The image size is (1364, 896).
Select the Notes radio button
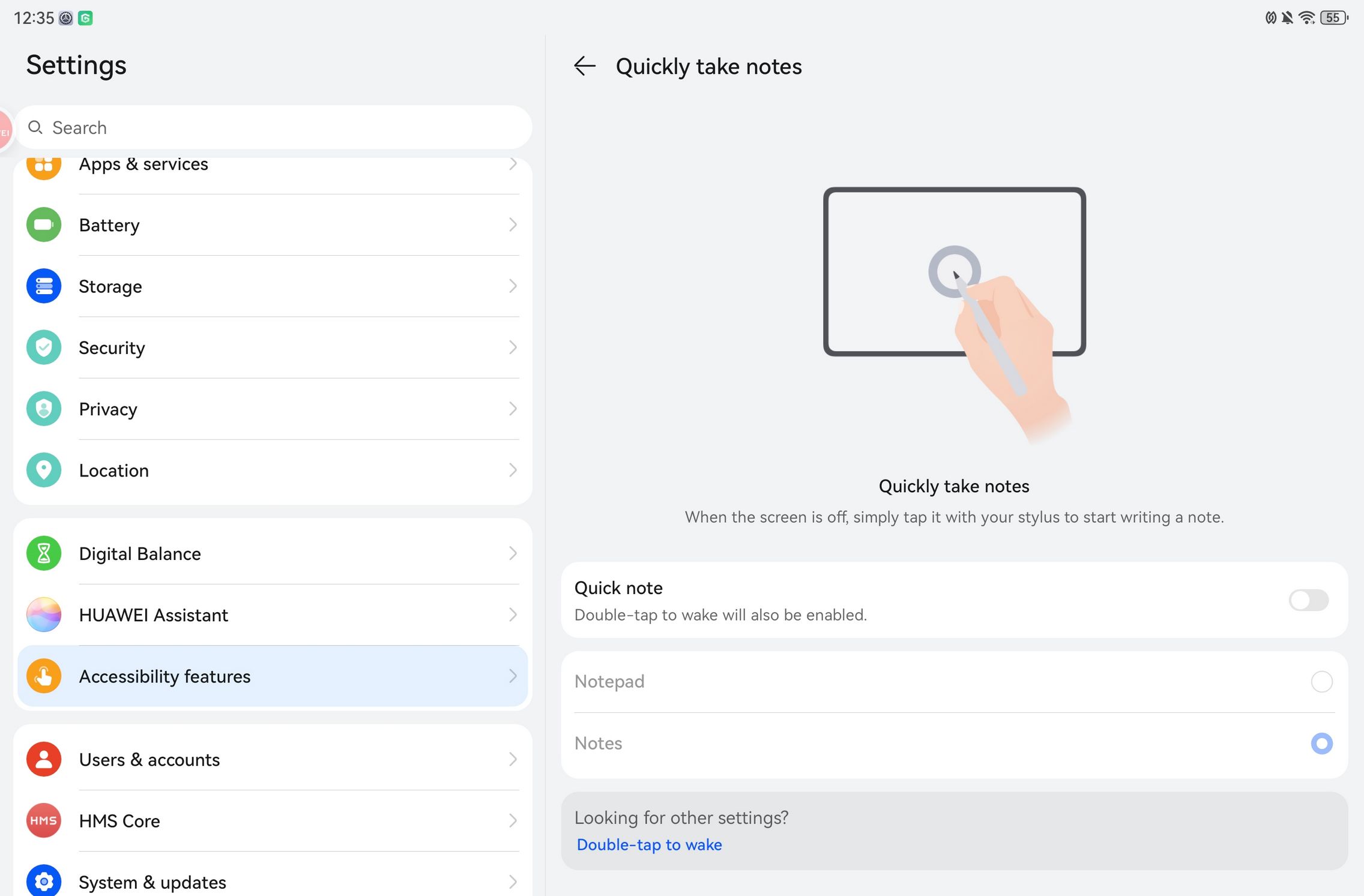(x=1321, y=744)
